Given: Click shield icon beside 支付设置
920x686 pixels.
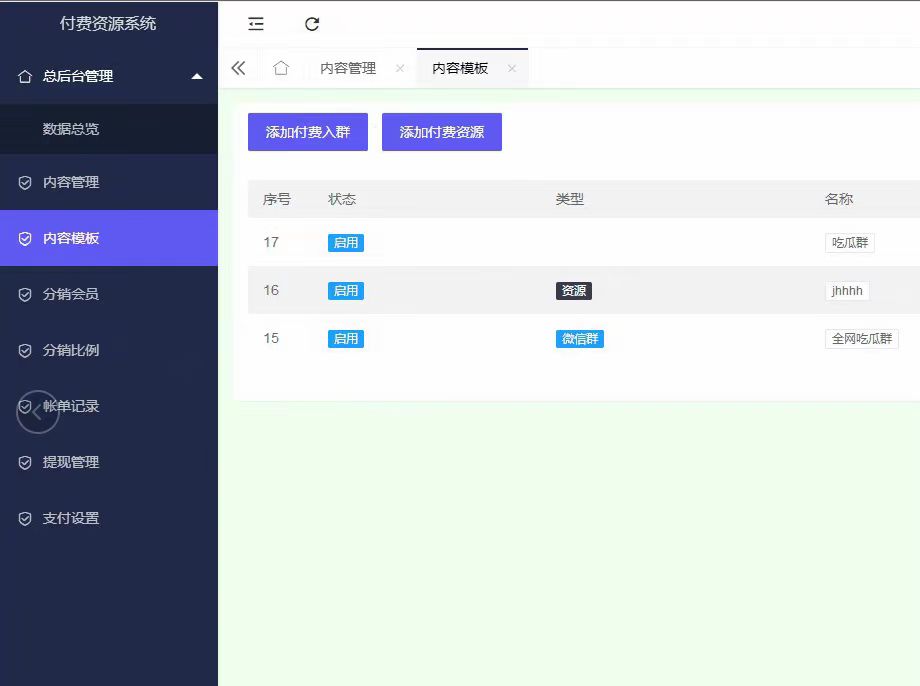Looking at the screenshot, I should point(25,519).
